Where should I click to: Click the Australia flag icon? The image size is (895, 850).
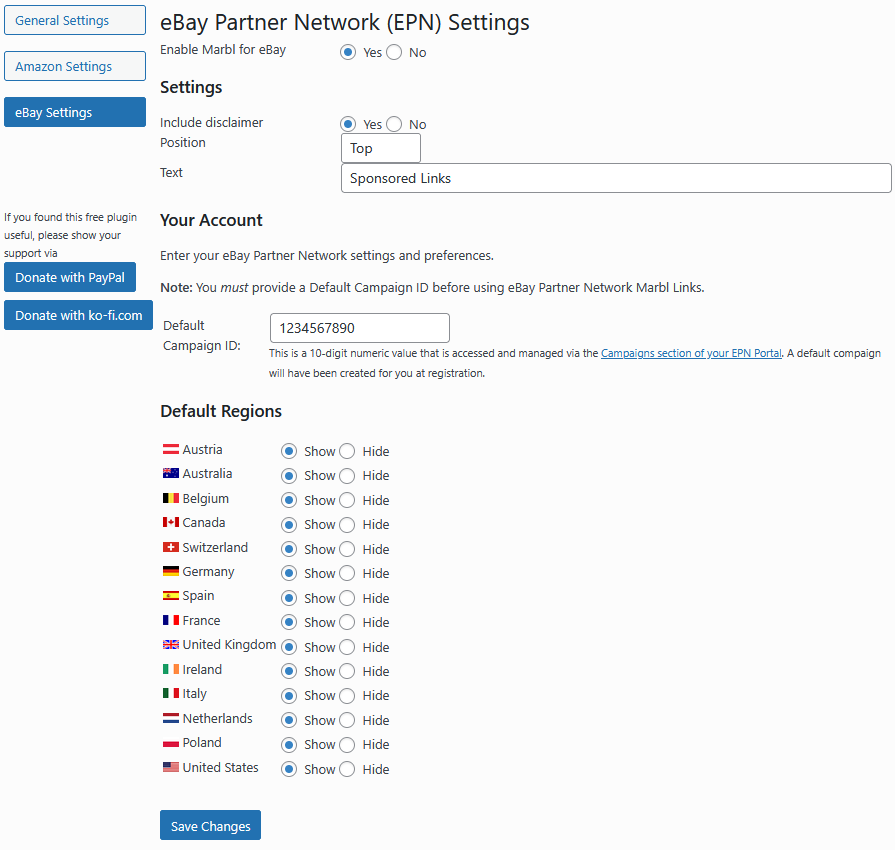click(170, 474)
